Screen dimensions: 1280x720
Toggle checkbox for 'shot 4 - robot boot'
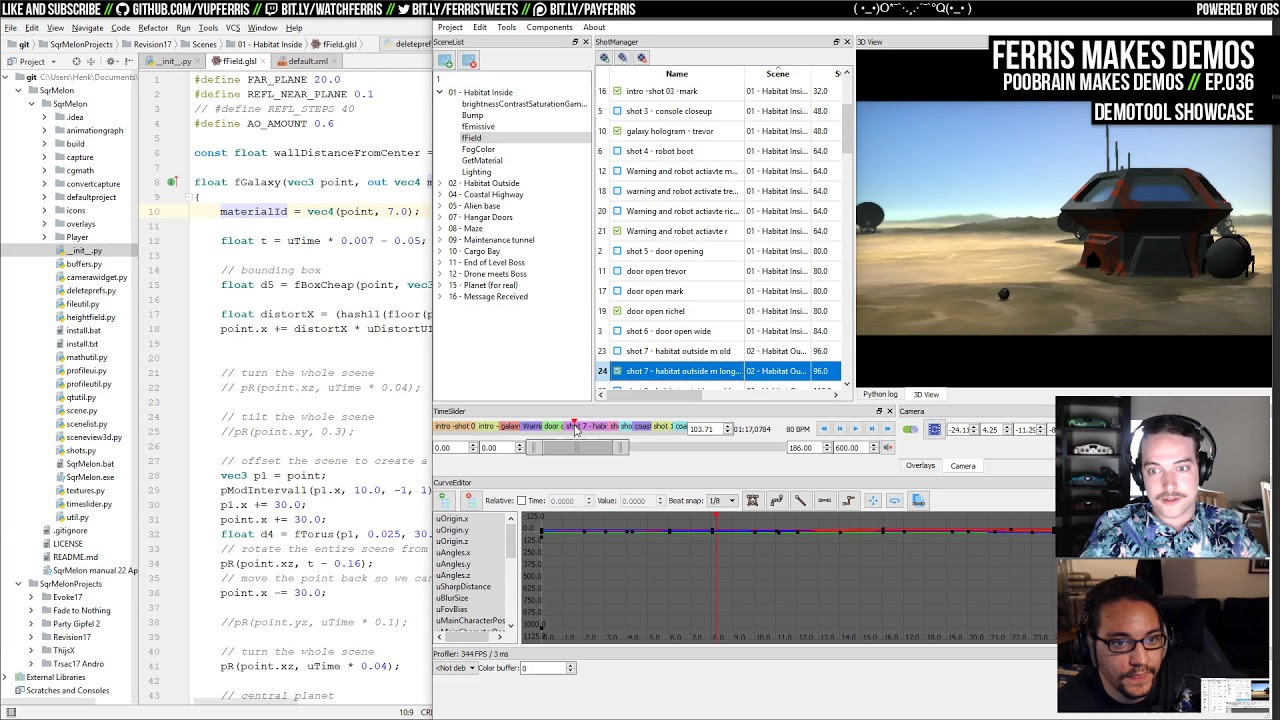pyautogui.click(x=617, y=151)
